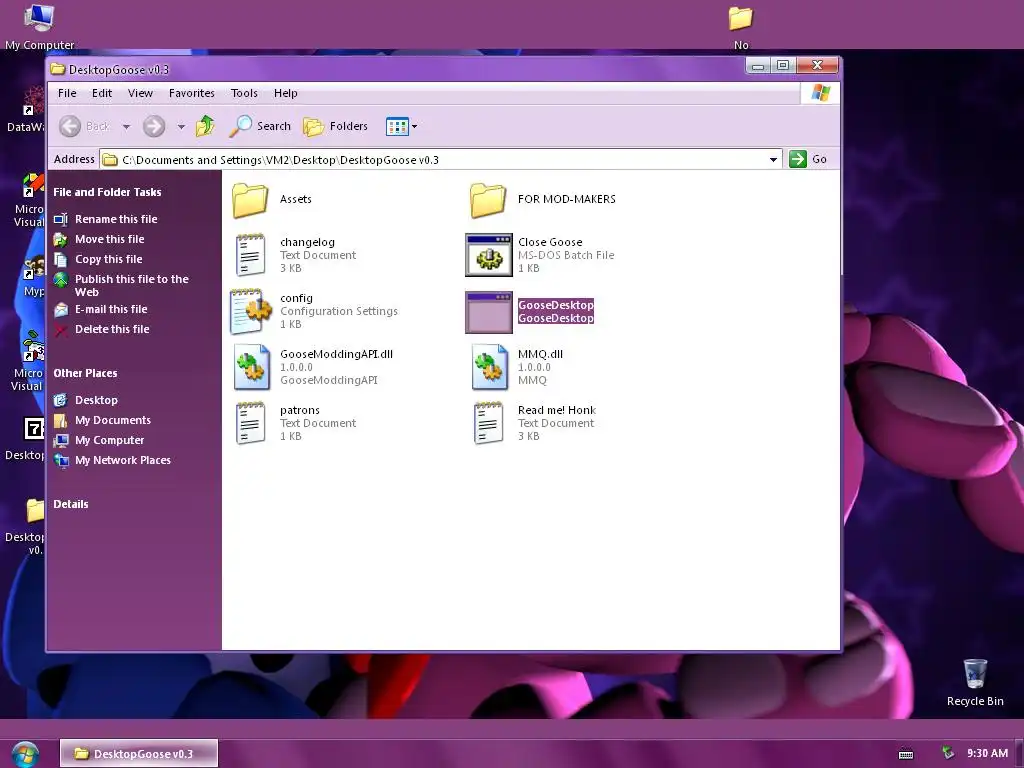Click the Windows Start button
1024x768 pixels.
click(25, 754)
